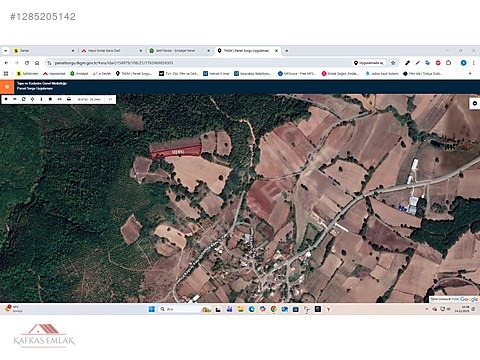The image size is (480, 360).
Task: Open the map layer settings gear icon
Action: coord(475,104)
